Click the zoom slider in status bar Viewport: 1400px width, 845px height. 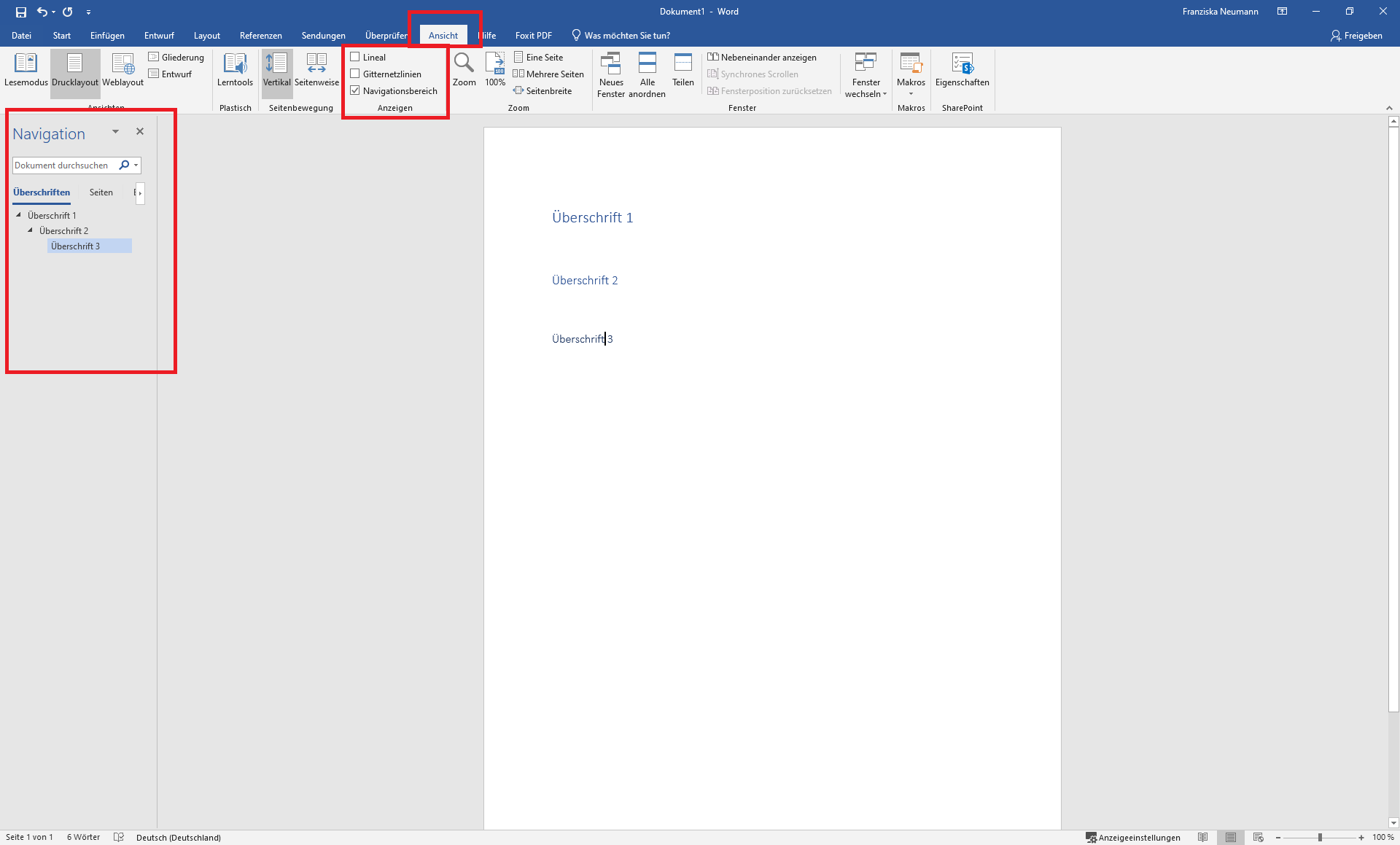point(1320,837)
